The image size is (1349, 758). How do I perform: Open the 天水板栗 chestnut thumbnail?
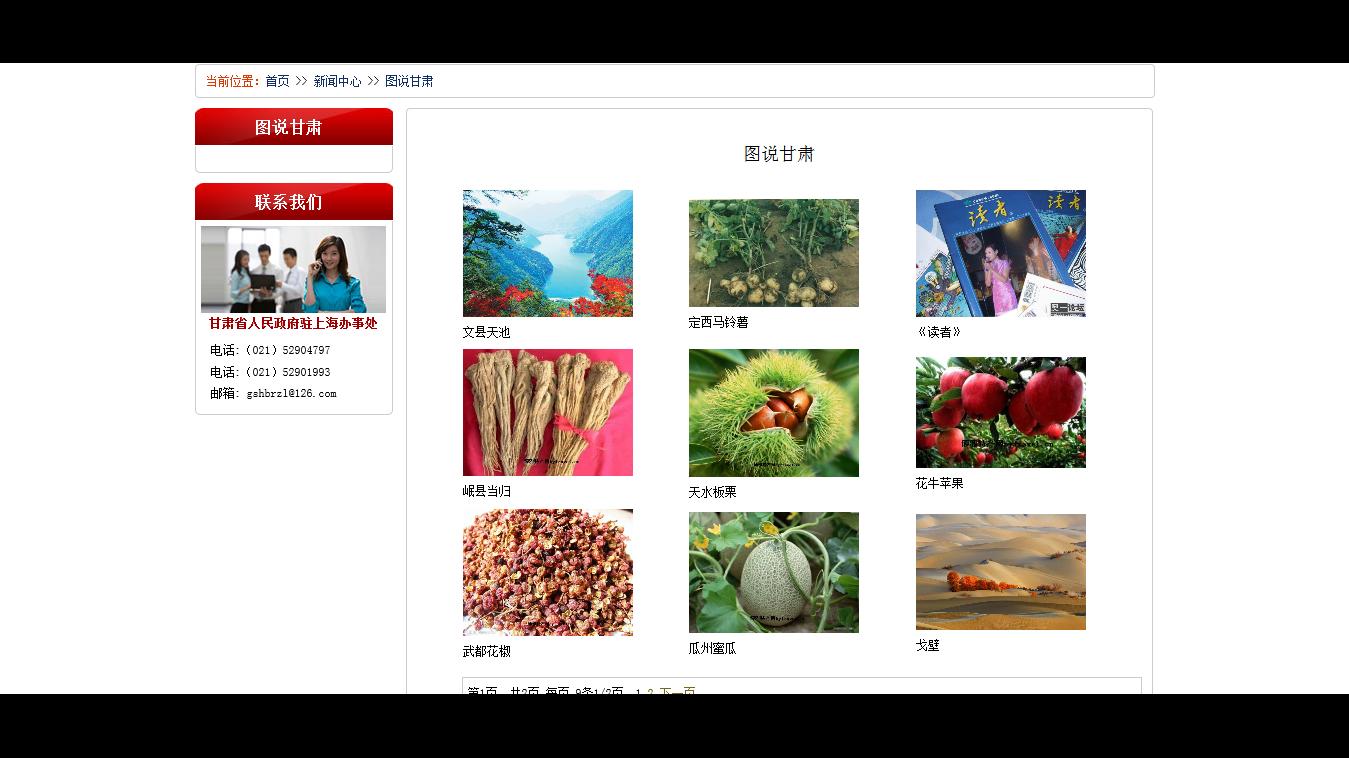774,413
